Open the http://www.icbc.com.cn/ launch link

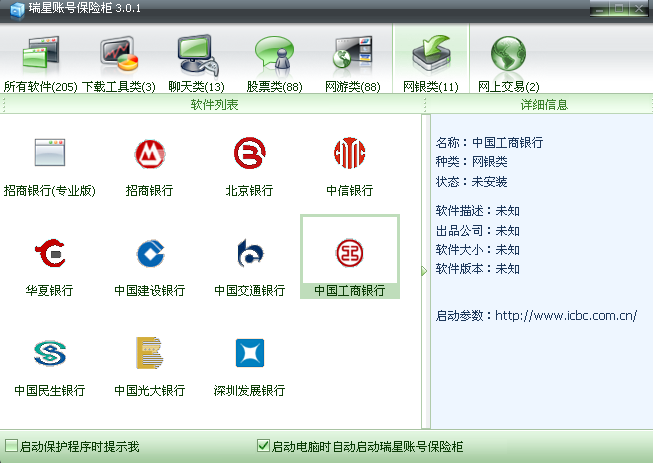coord(566,316)
